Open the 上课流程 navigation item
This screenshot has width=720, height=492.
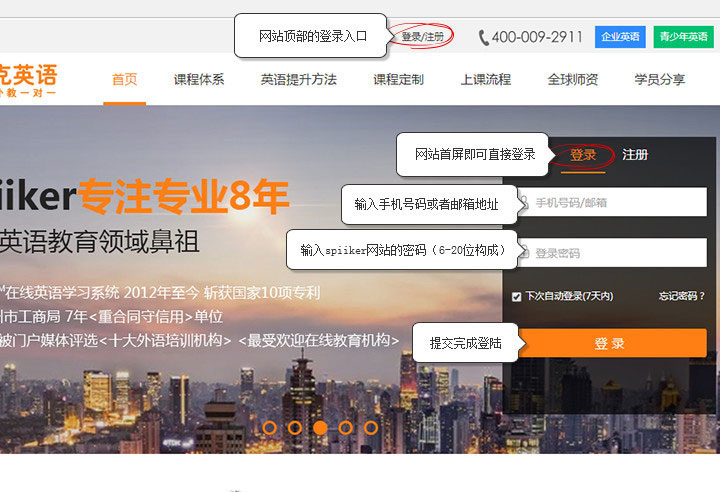coord(486,80)
